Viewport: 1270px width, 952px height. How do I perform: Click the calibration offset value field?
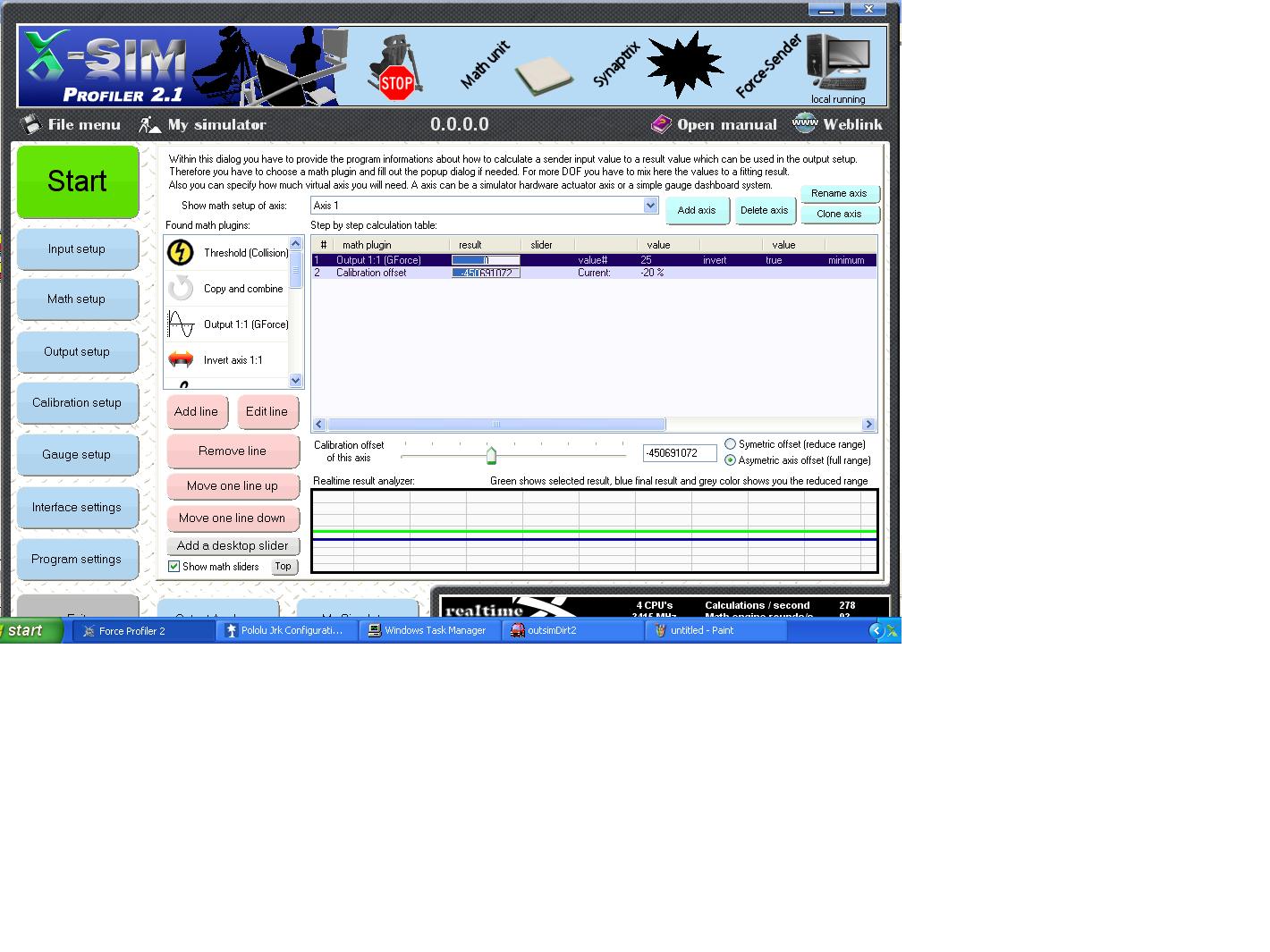(680, 453)
